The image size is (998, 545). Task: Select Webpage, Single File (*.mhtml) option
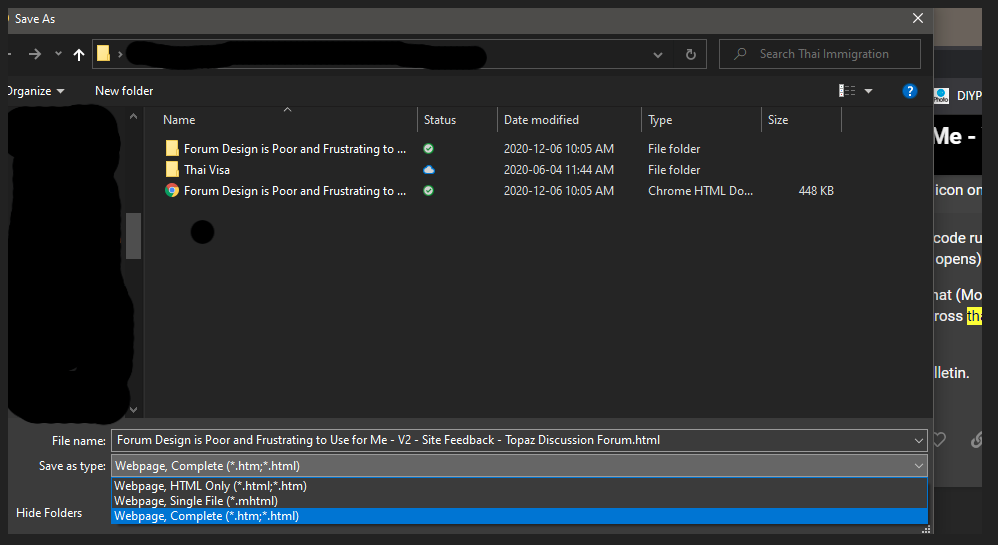click(x=196, y=501)
